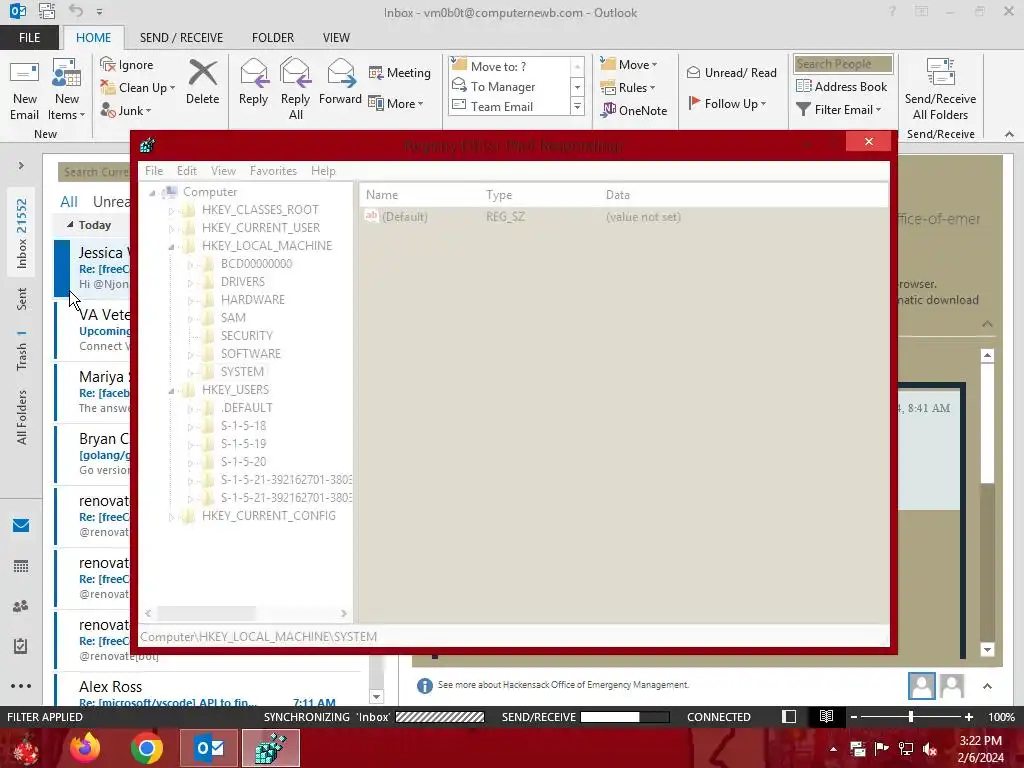Expand the Outlook folder pane

point(21,166)
